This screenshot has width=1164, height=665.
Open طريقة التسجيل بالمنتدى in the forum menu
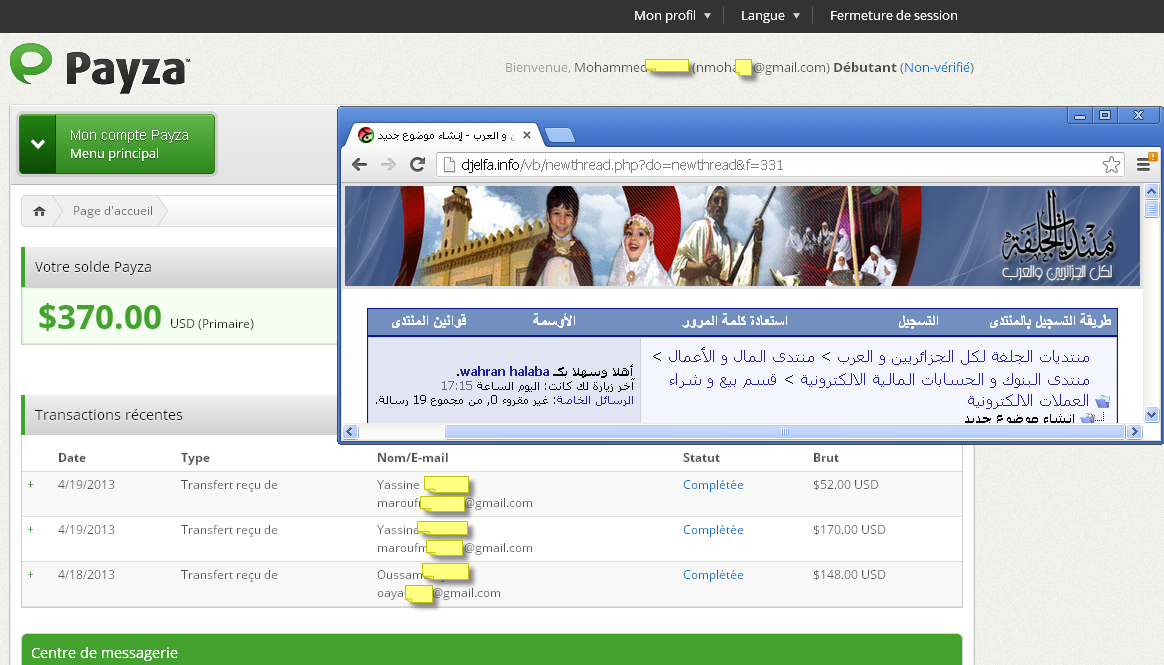[x=1050, y=321]
